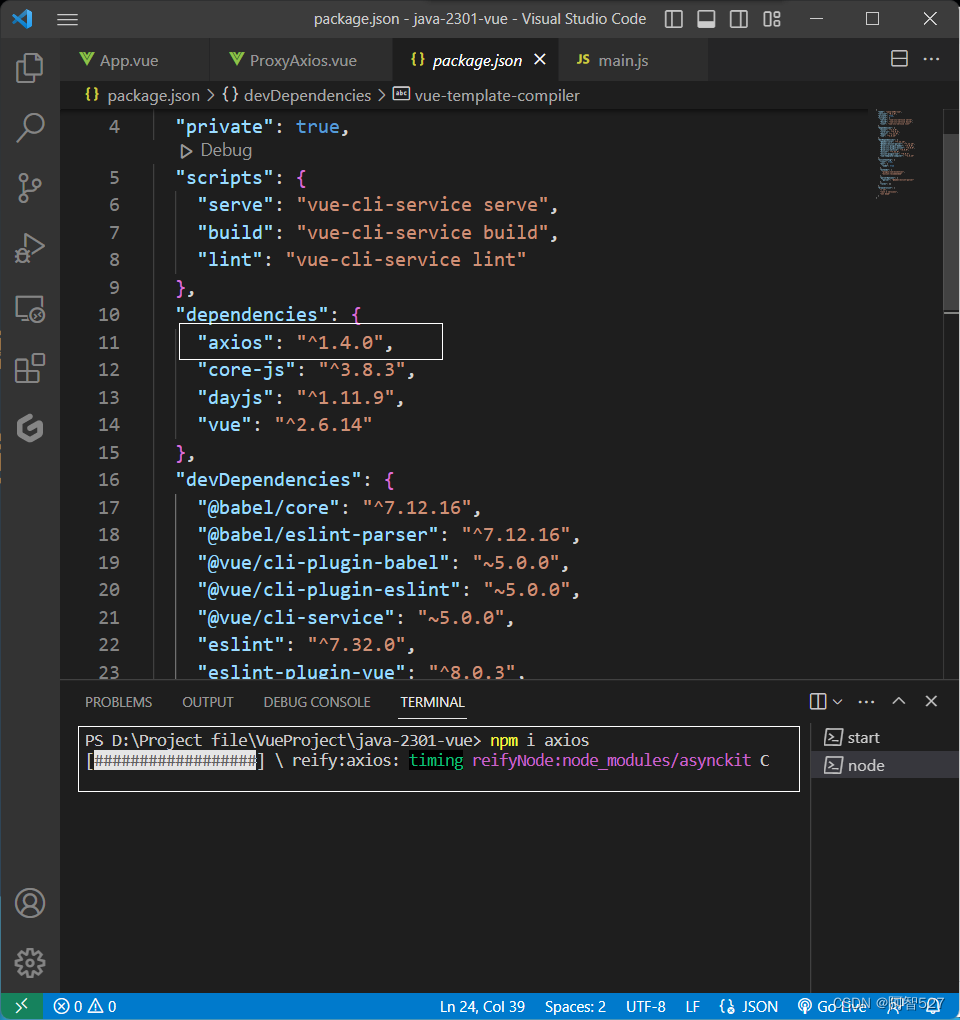The height and width of the screenshot is (1020, 960).
Task: Switch to the ProxyAxios.vue tab
Action: [302, 60]
